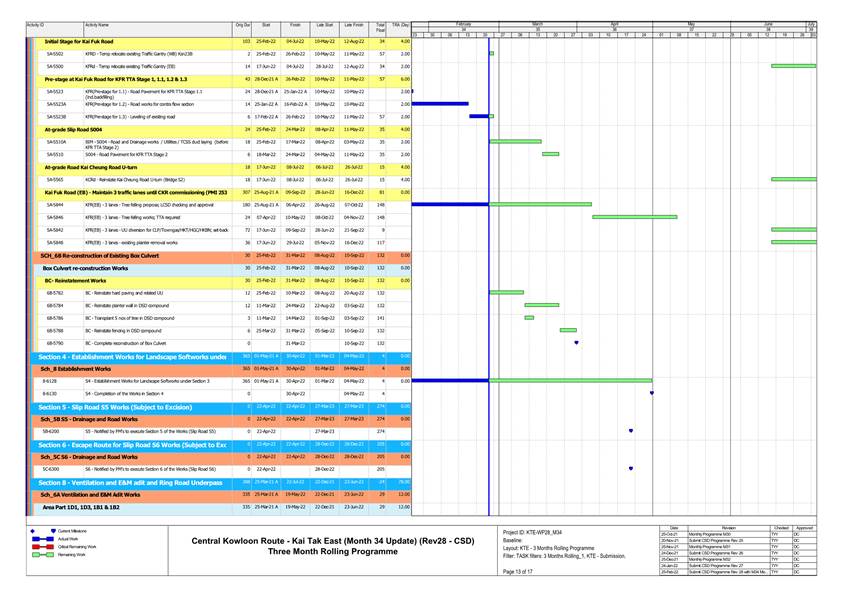Image resolution: width=866 pixels, height=613 pixels.
Task: Select the April month header in timescale
Action: point(614,22)
